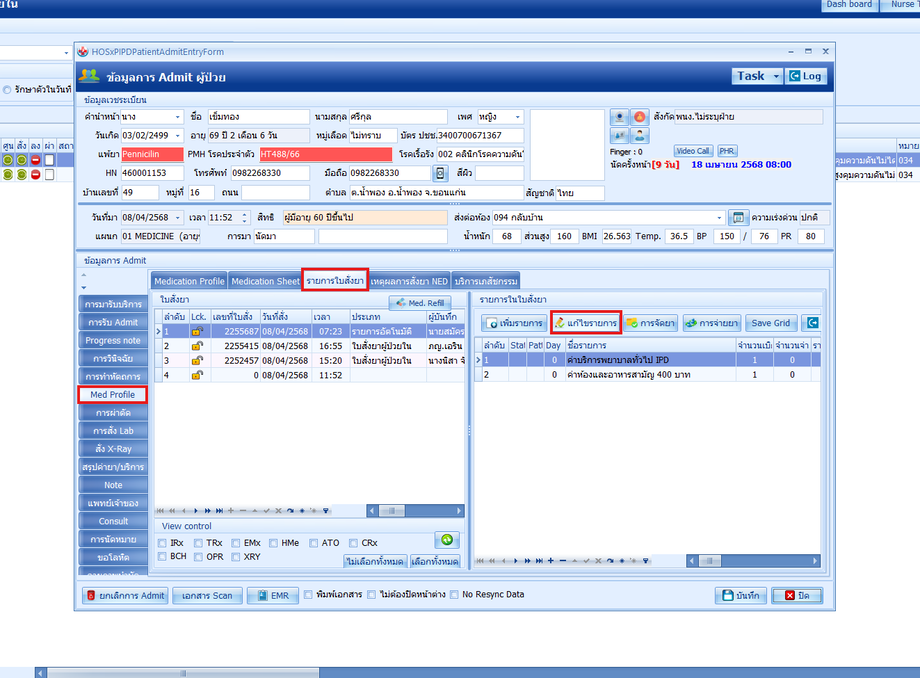920x678 pixels.
Task: Enable the พิมพ์เอกสาร checkbox
Action: [308, 595]
